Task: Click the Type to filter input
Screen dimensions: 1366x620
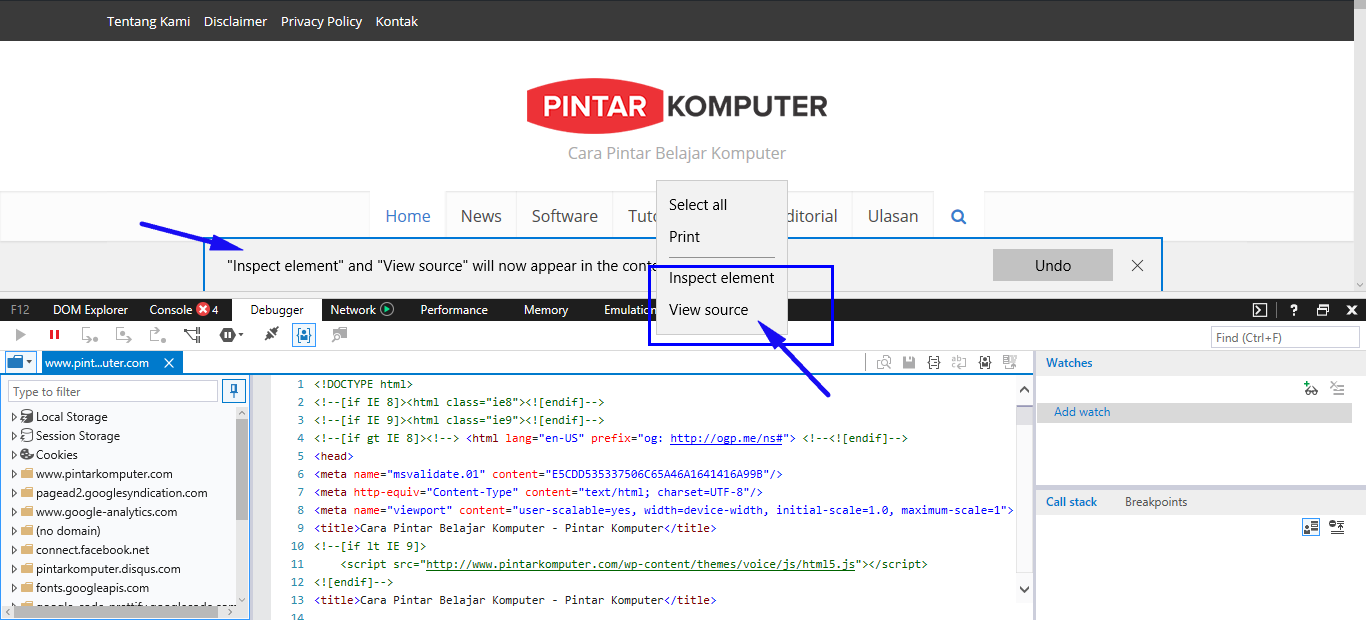Action: (x=113, y=391)
